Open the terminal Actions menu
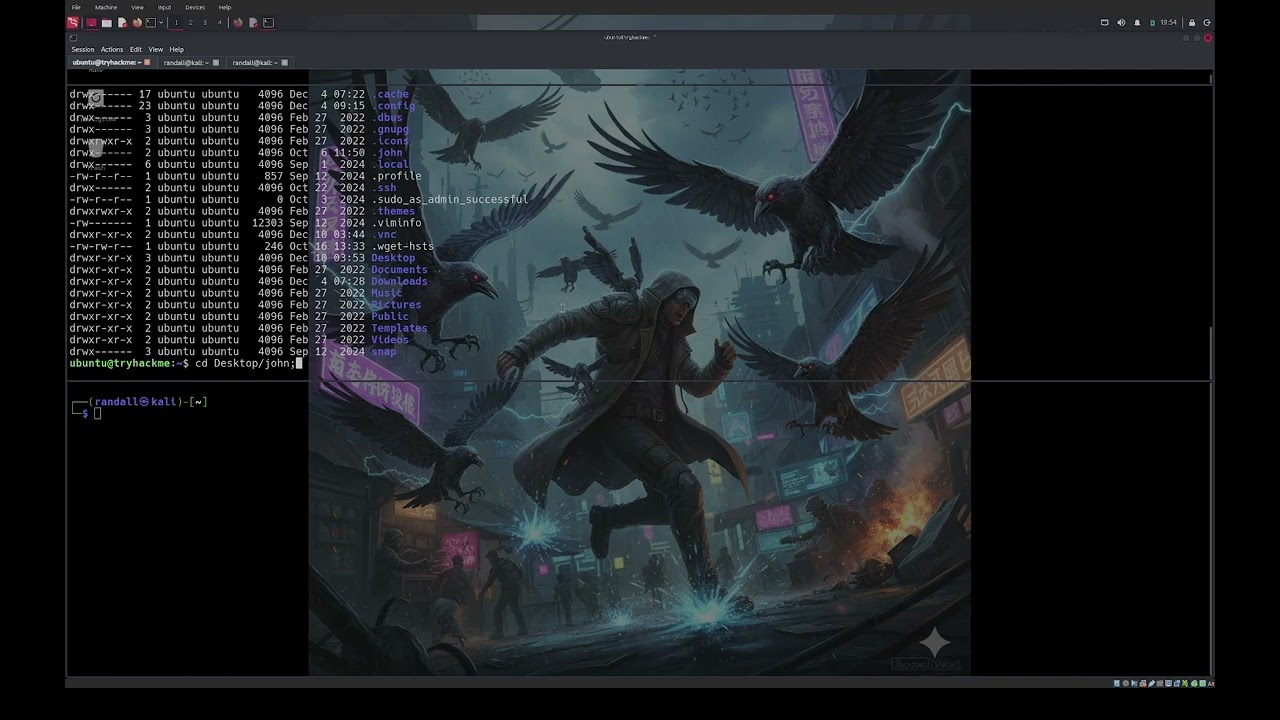 (x=112, y=49)
